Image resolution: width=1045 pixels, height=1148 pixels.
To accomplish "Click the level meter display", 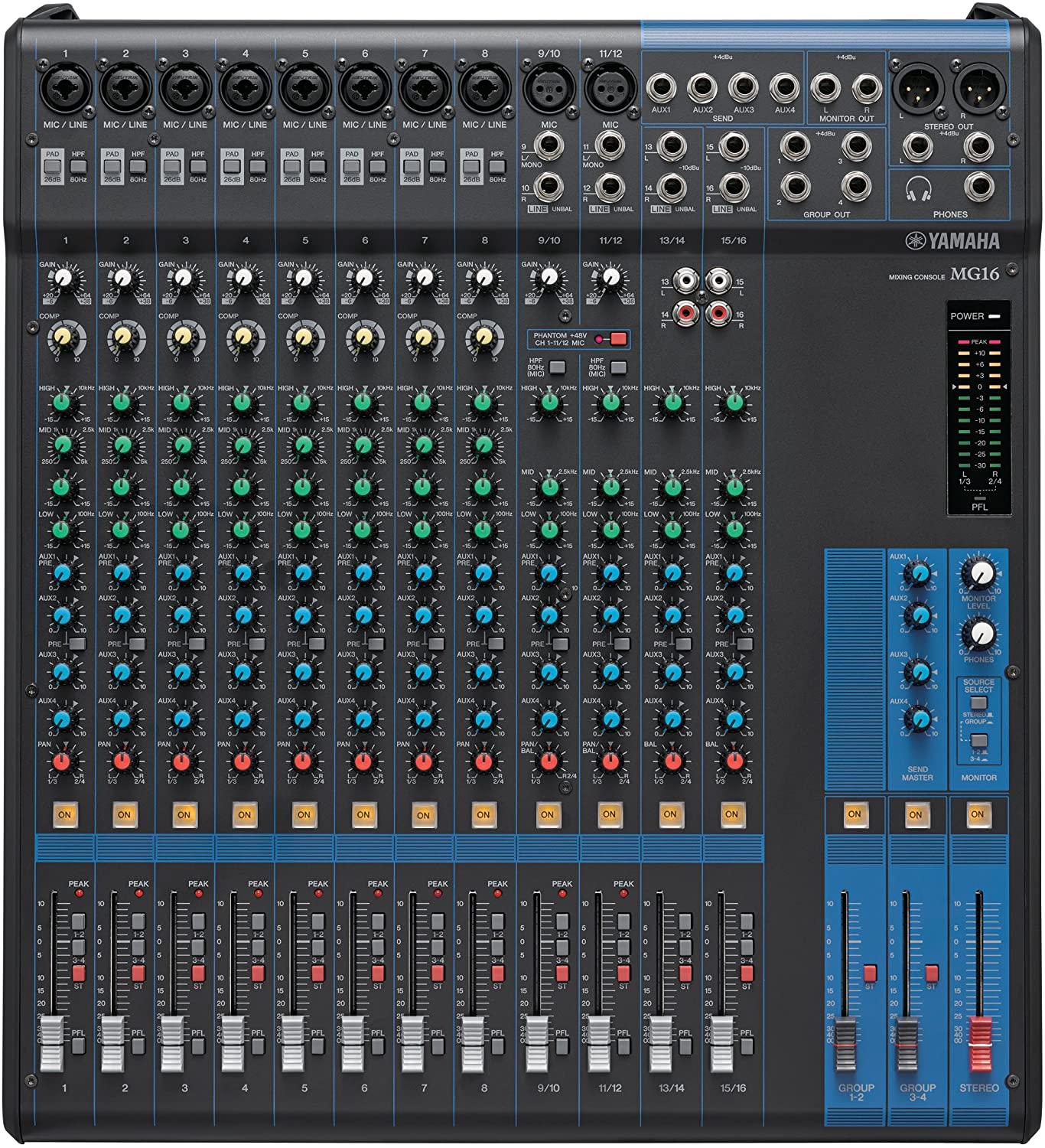I will coord(979,404).
